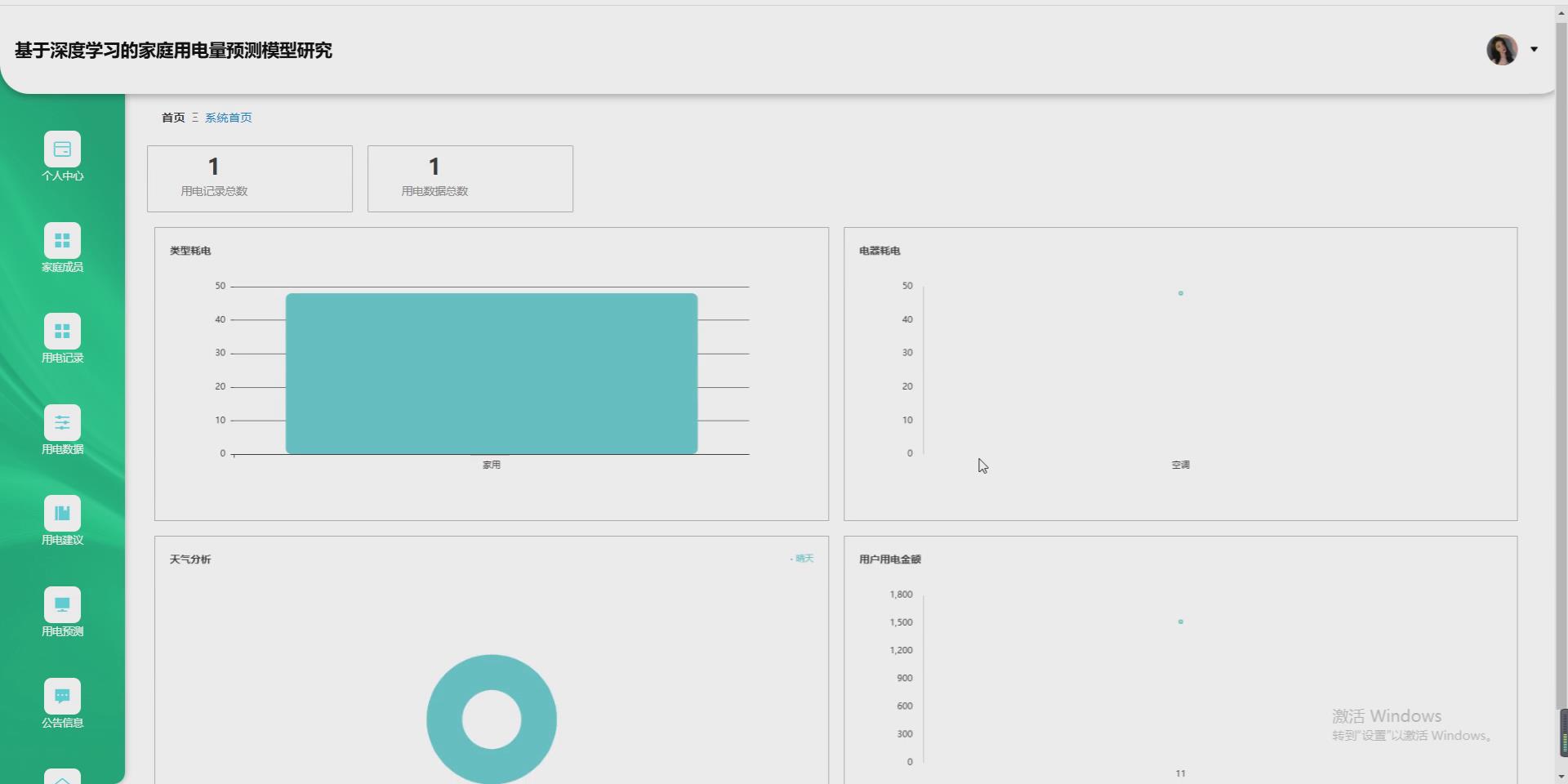Expand the dropdown arrow beside the avatar
This screenshot has width=1568, height=784.
coord(1535,50)
